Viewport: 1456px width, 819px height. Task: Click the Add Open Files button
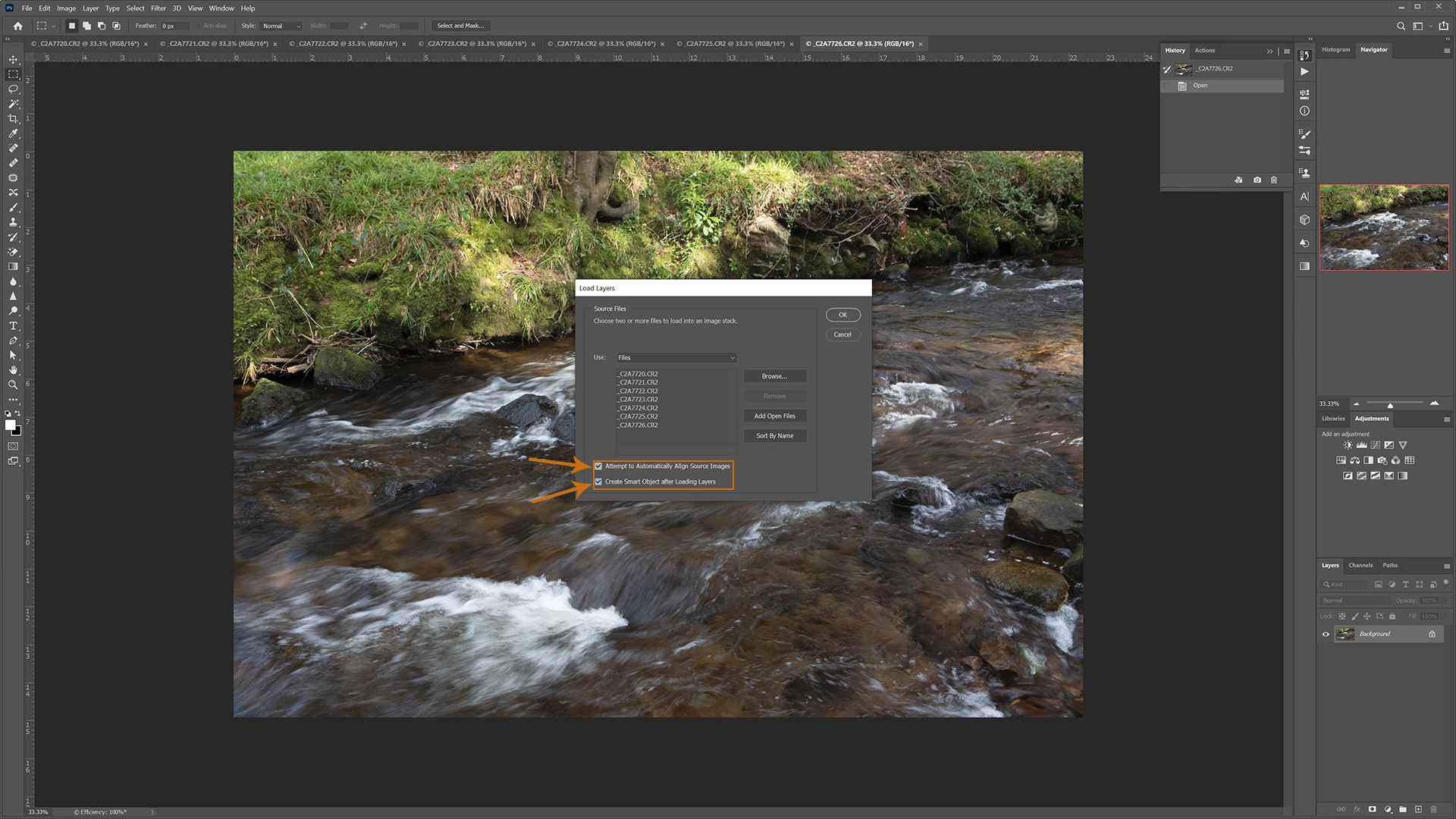[x=774, y=416]
